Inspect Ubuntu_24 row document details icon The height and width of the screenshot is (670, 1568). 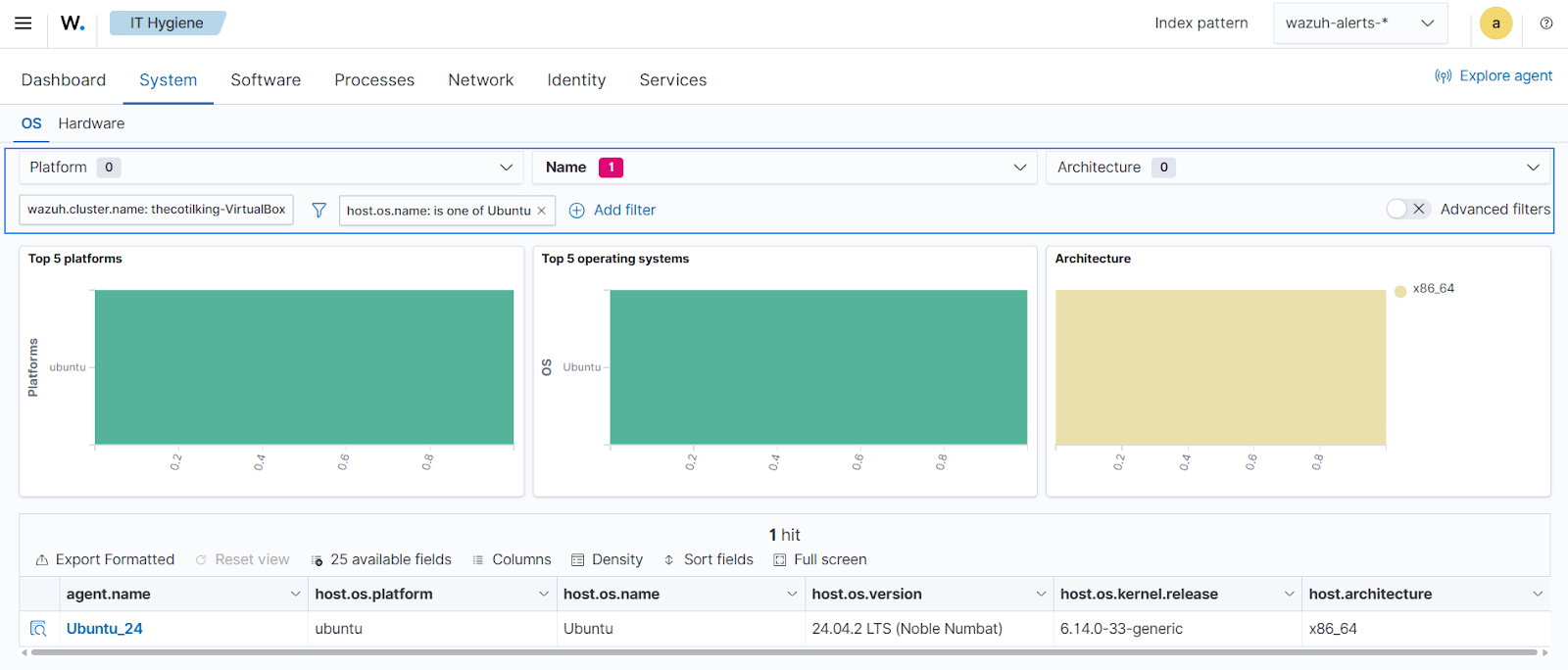[x=38, y=629]
